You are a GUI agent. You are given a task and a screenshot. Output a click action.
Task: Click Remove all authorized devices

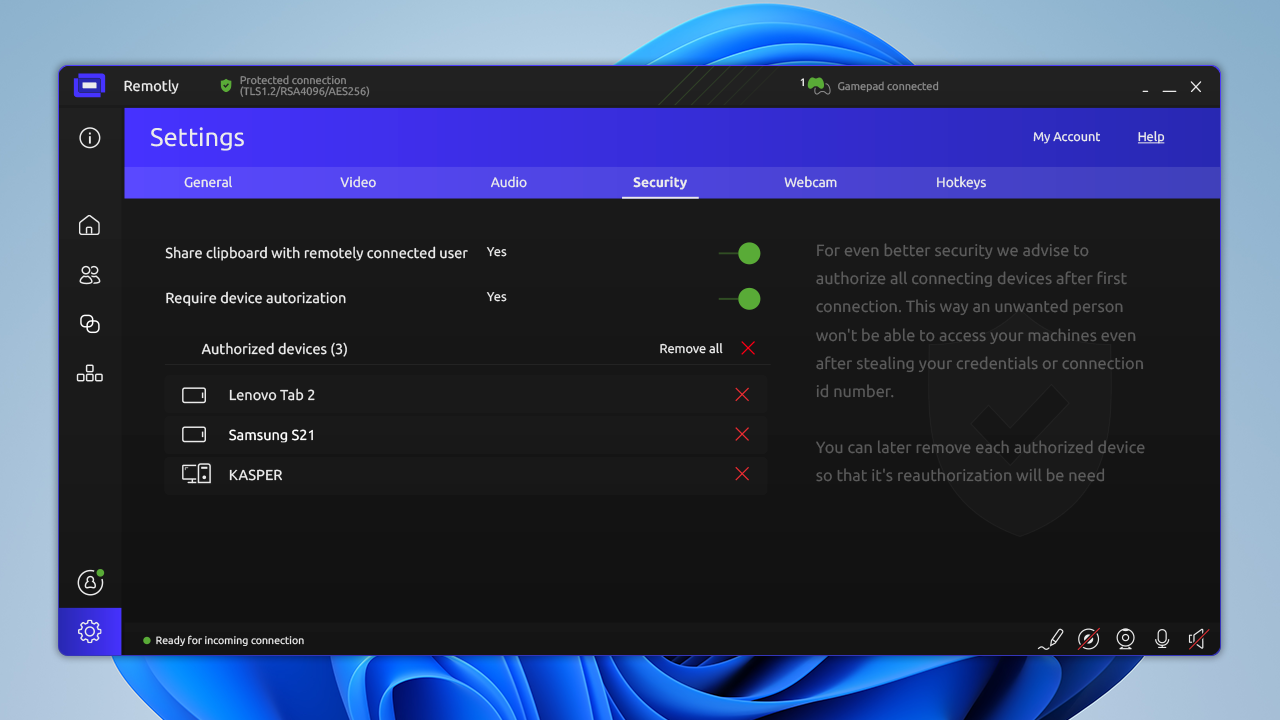[706, 349]
